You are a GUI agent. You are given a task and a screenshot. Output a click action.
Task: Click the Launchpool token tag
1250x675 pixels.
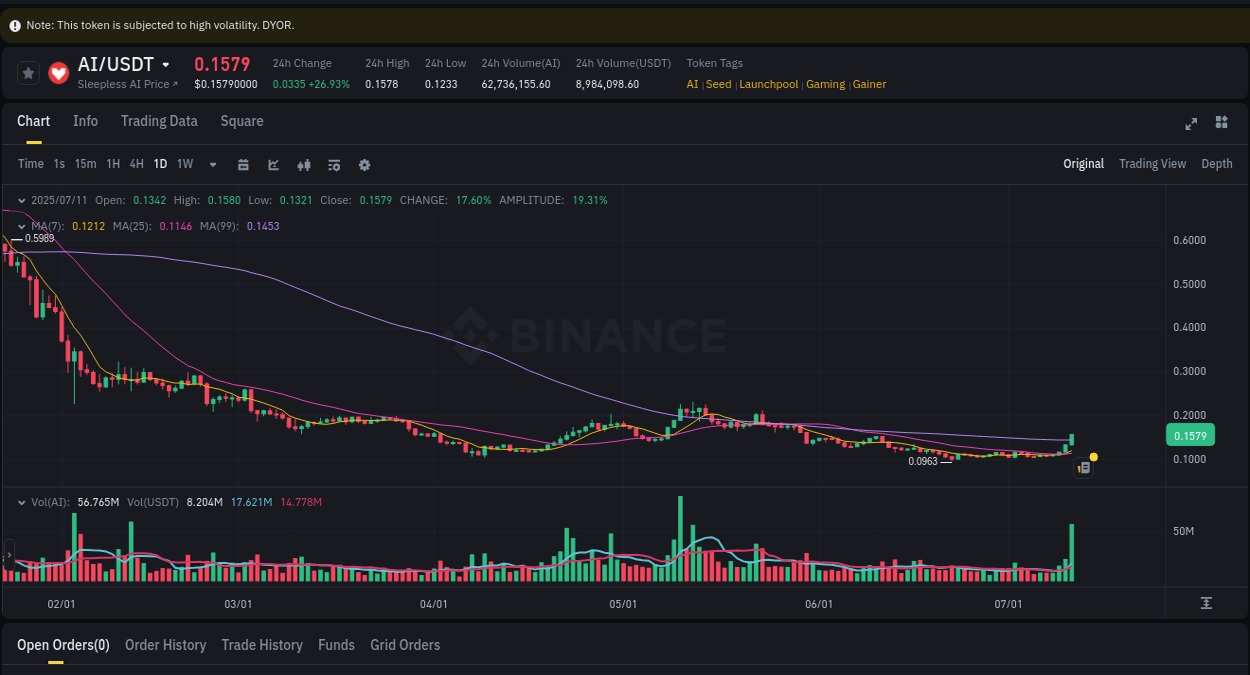point(768,84)
